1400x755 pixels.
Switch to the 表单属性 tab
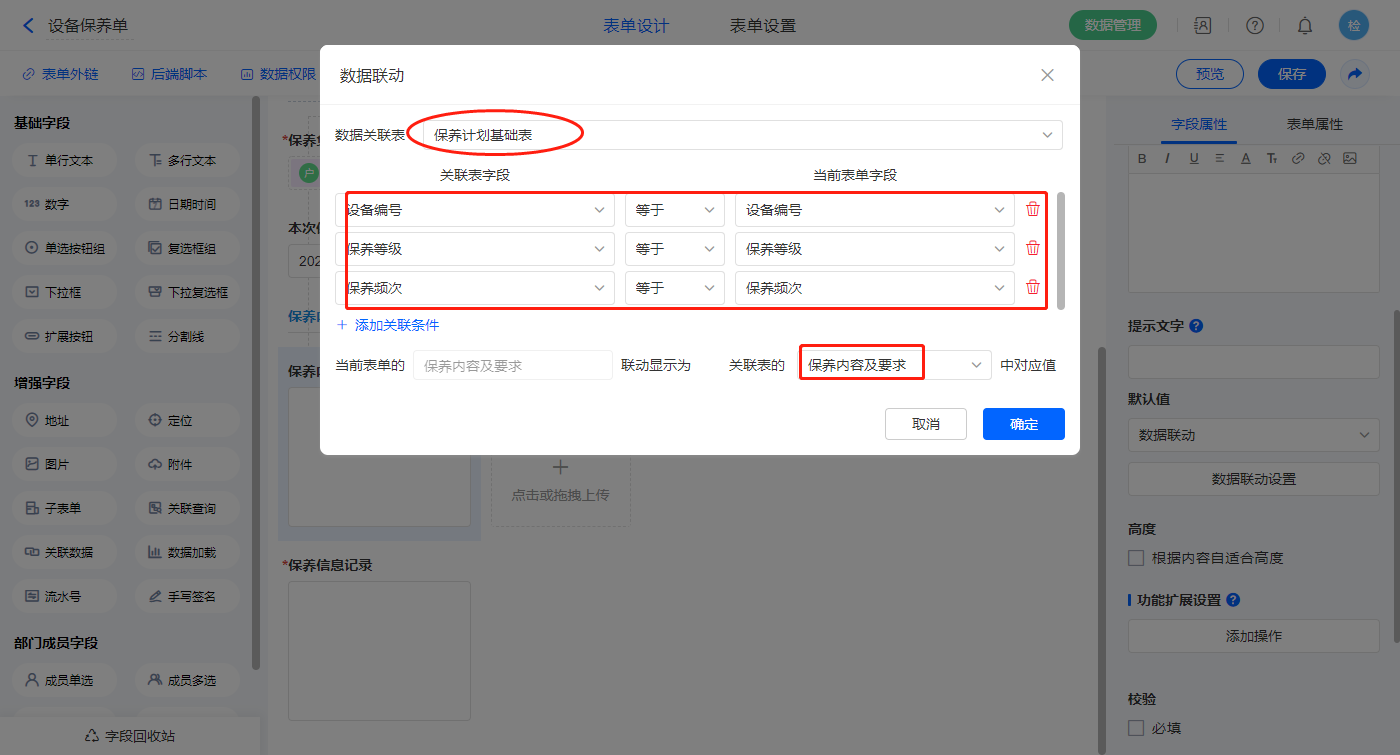pos(1314,124)
